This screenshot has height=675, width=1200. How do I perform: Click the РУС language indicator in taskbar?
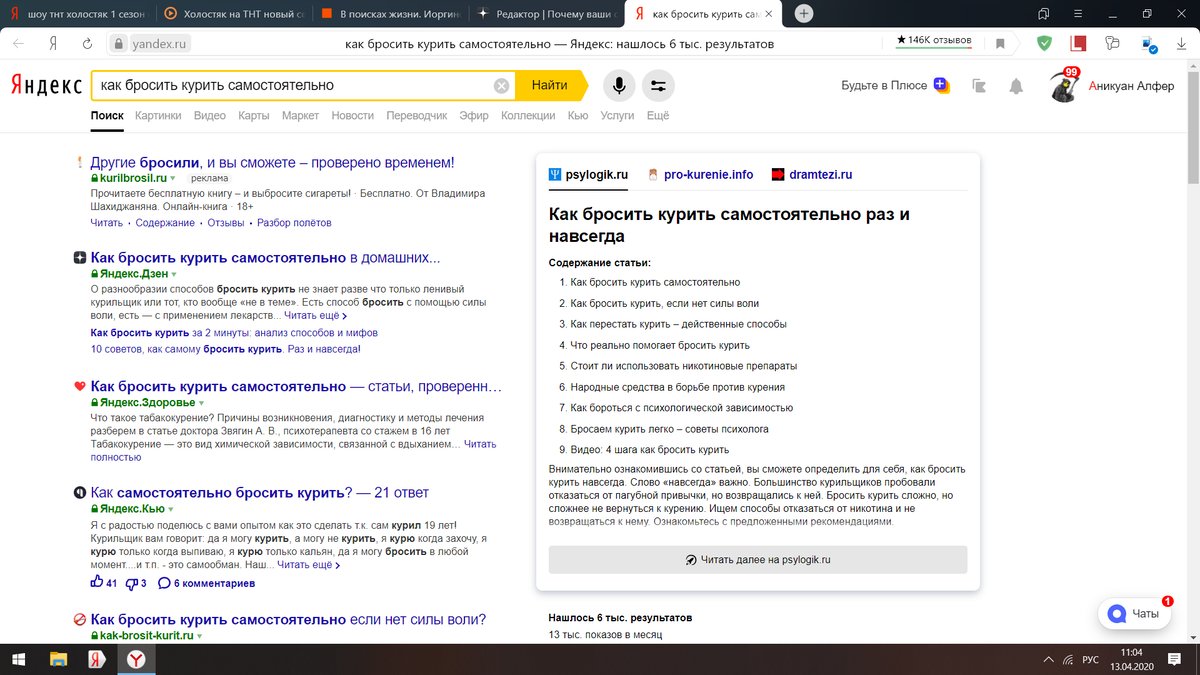pos(1092,660)
